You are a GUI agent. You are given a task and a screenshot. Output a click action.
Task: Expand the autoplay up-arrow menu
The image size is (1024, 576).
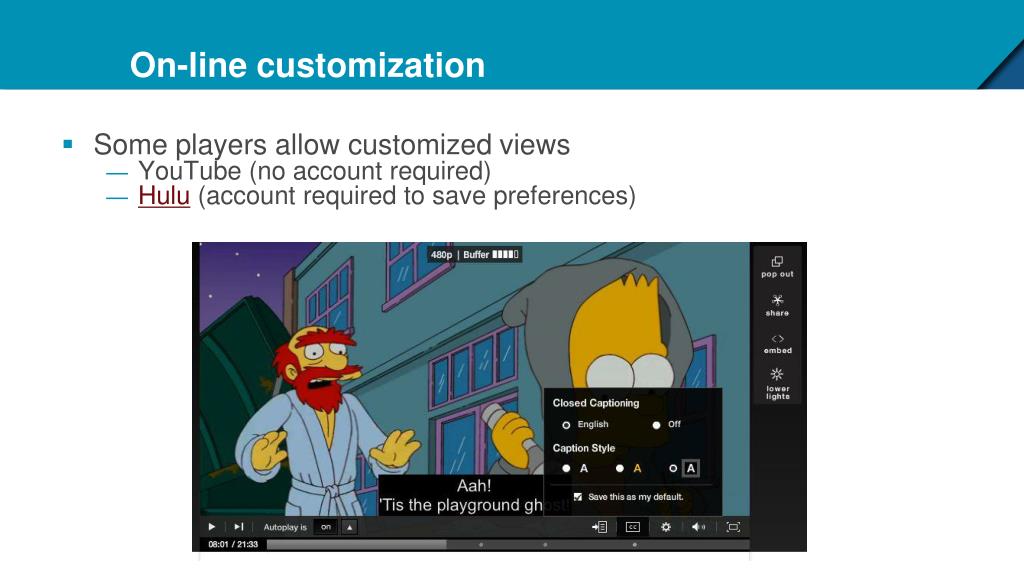(350, 527)
